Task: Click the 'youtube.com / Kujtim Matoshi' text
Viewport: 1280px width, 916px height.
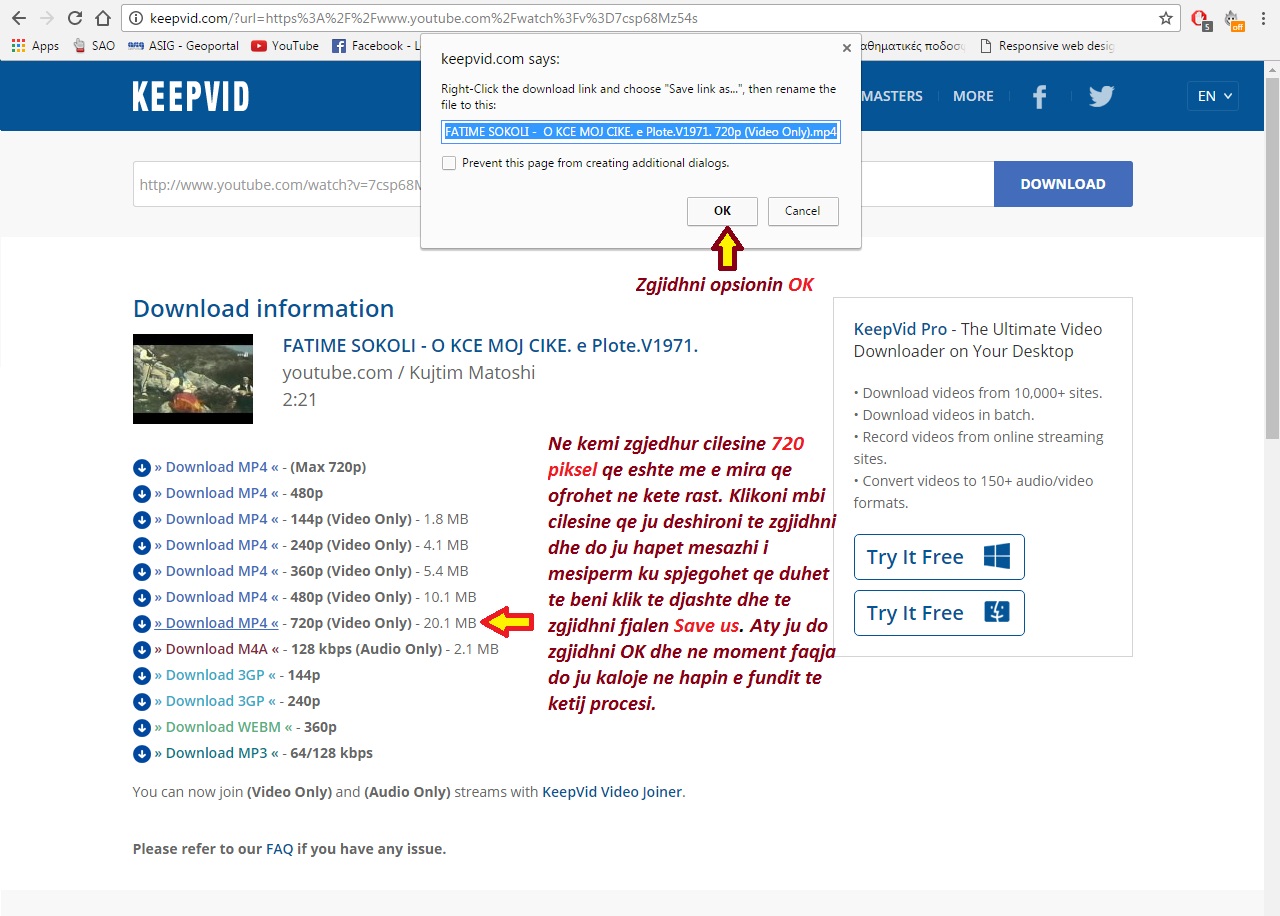Action: pyautogui.click(x=409, y=373)
